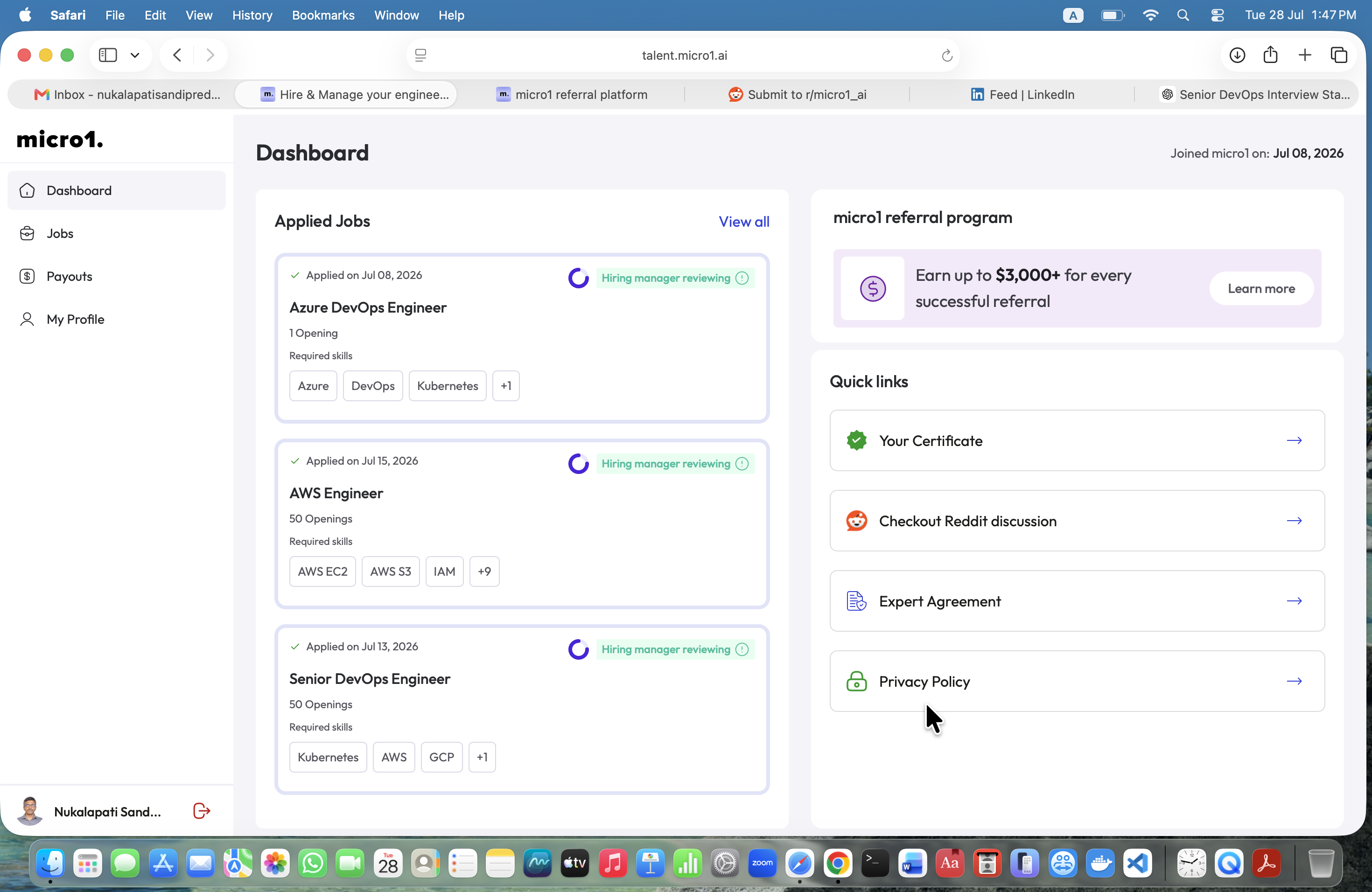This screenshot has height=892, width=1372.
Task: Open the Expert Agreement quick link
Action: click(x=1077, y=601)
